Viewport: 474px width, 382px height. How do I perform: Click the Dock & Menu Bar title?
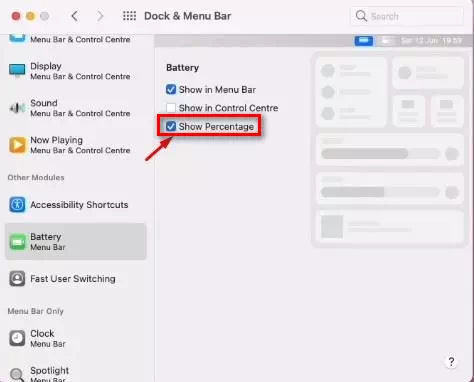[x=187, y=16]
